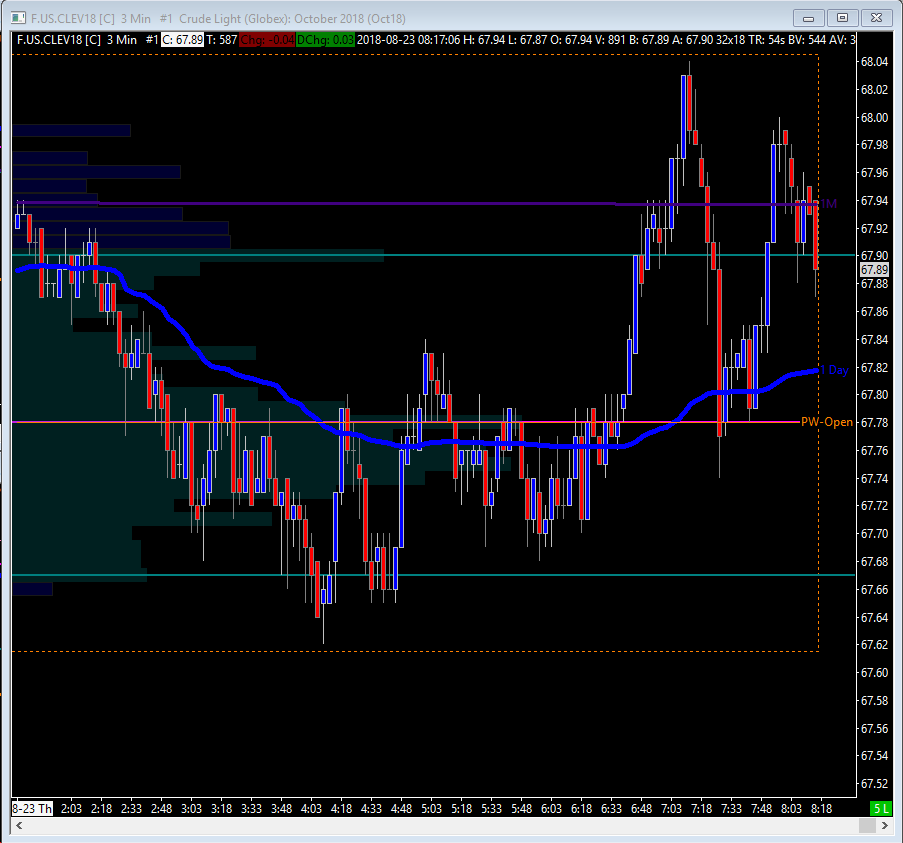This screenshot has height=843, width=903.
Task: Click the 'F.US.CLEV18 [C]' symbol label
Action: coord(59,40)
